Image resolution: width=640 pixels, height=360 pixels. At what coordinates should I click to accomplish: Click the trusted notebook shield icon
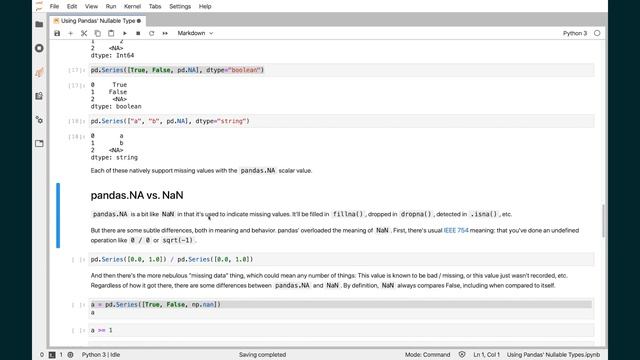pos(462,354)
